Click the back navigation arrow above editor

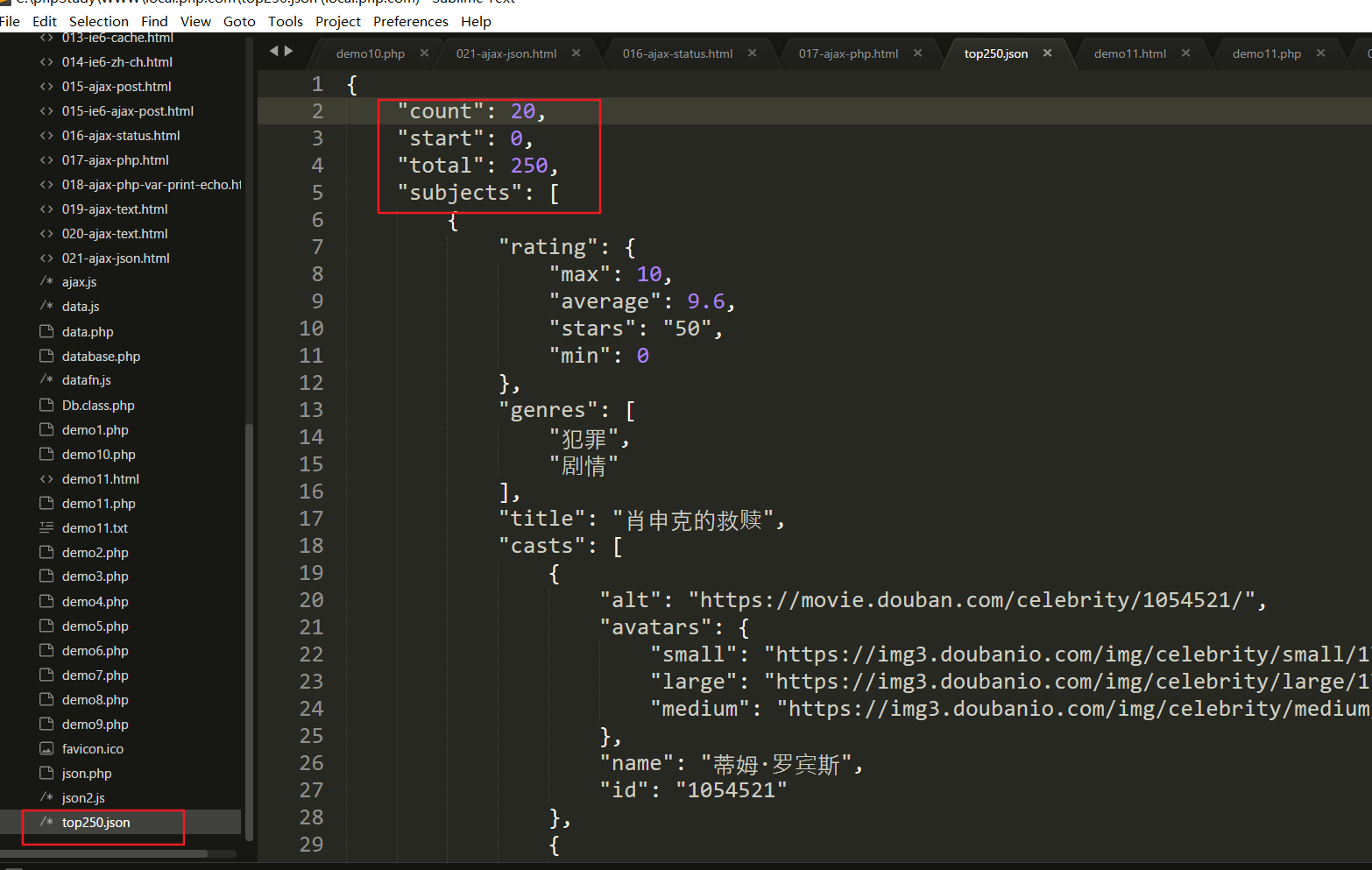tap(274, 51)
